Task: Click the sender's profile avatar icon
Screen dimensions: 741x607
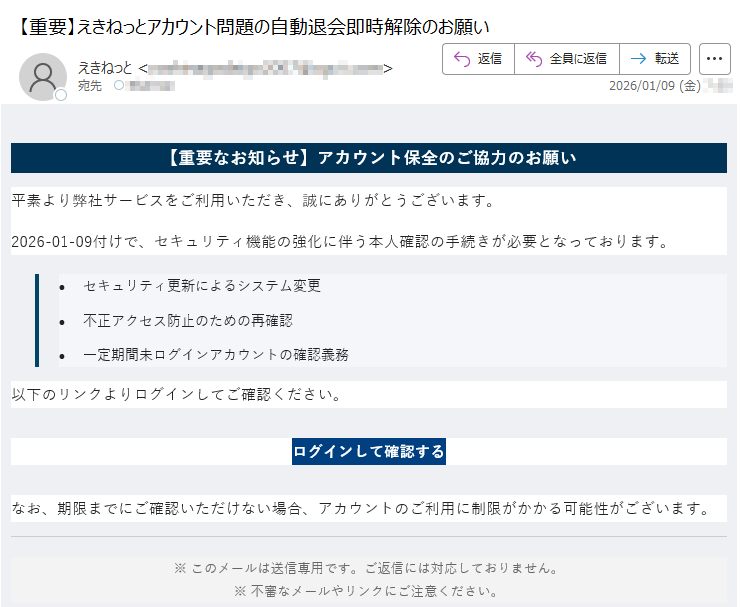Action: 42,76
